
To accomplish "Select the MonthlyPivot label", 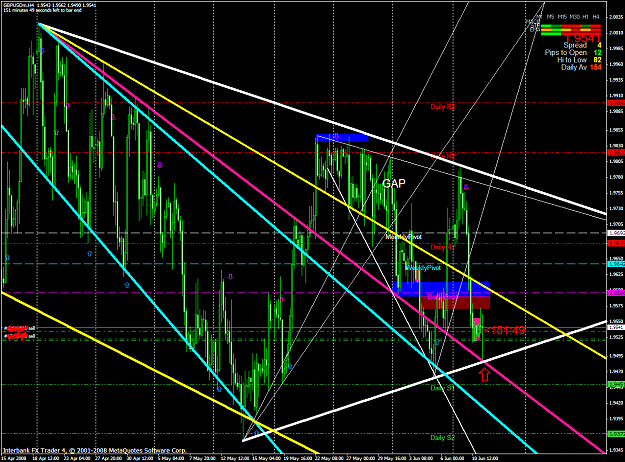I will pyautogui.click(x=403, y=237).
